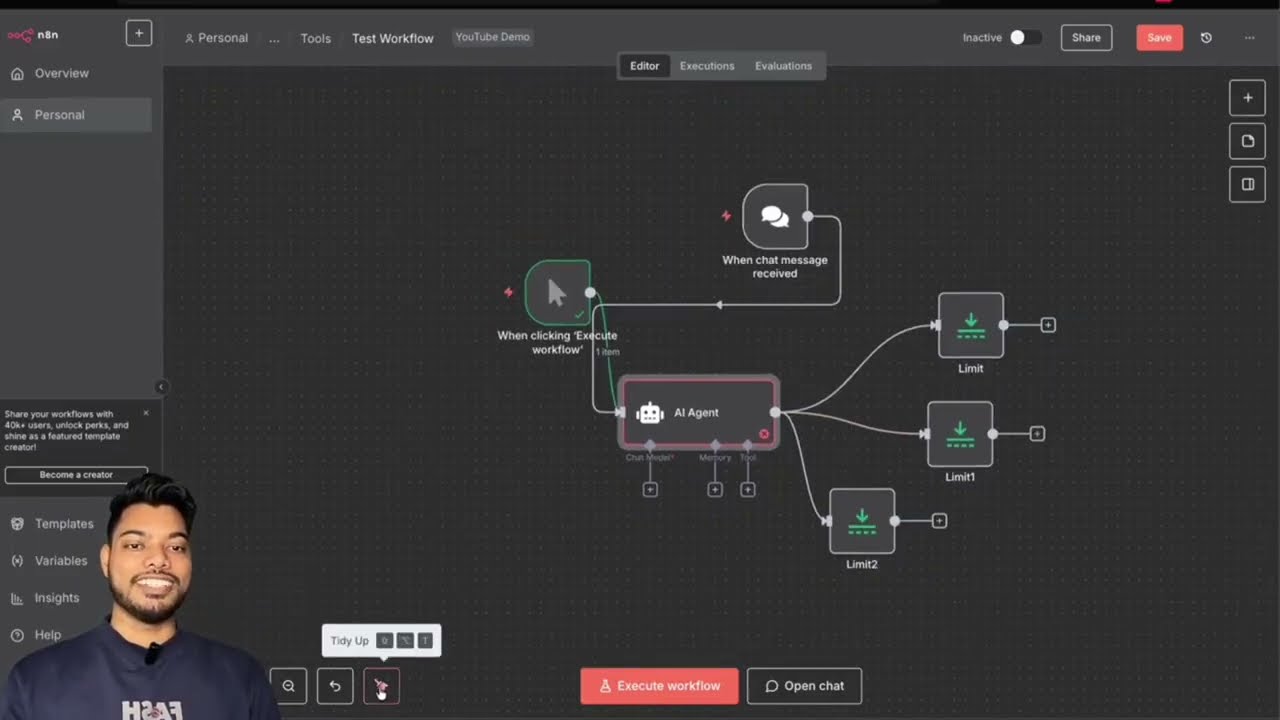
Task: Click the YouTube Demo tag
Action: (x=493, y=37)
